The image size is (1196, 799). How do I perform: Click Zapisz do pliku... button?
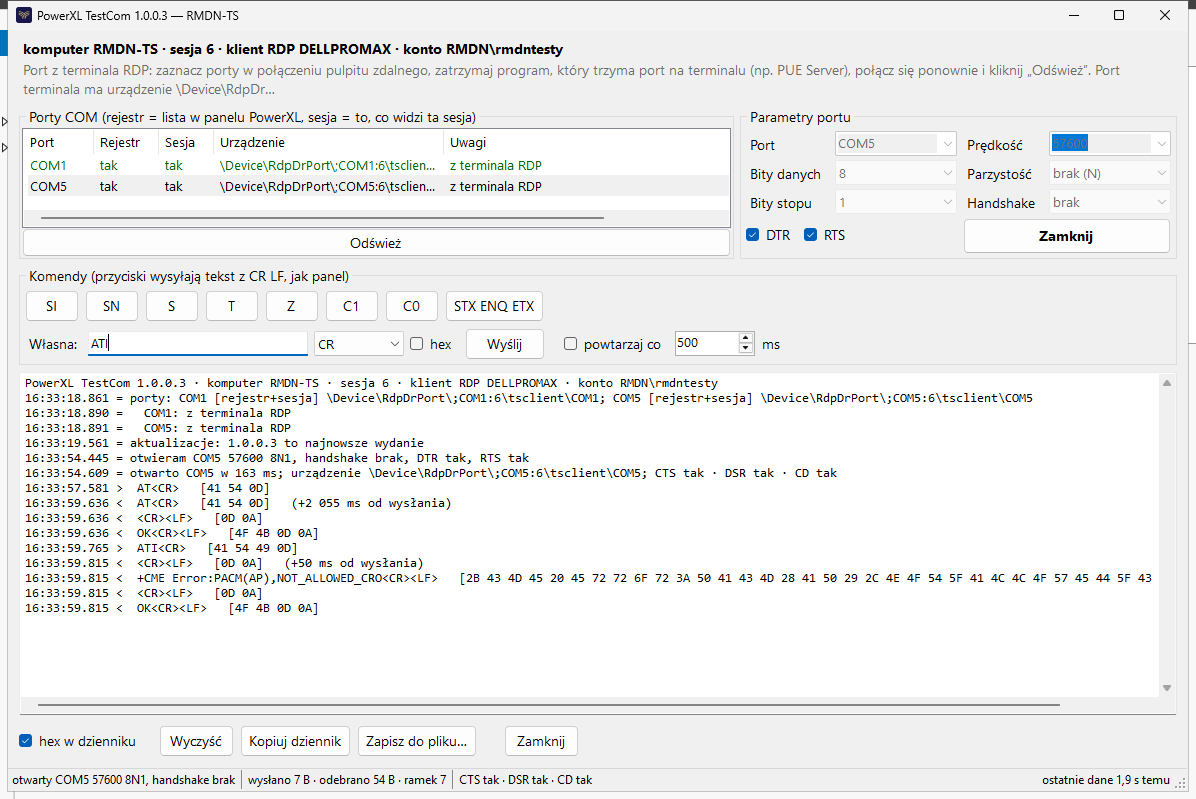click(x=416, y=741)
